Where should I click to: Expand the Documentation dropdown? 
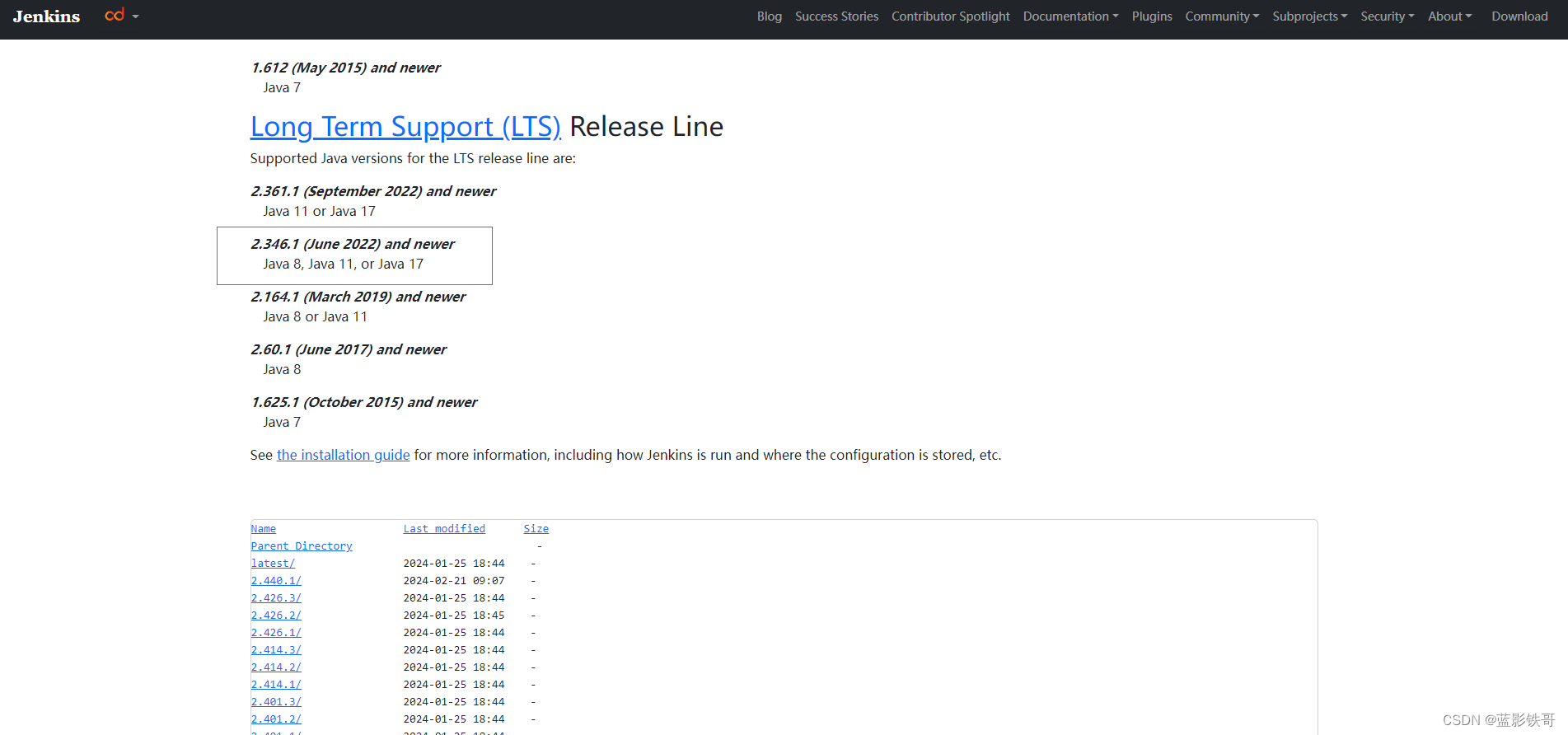coord(1070,16)
